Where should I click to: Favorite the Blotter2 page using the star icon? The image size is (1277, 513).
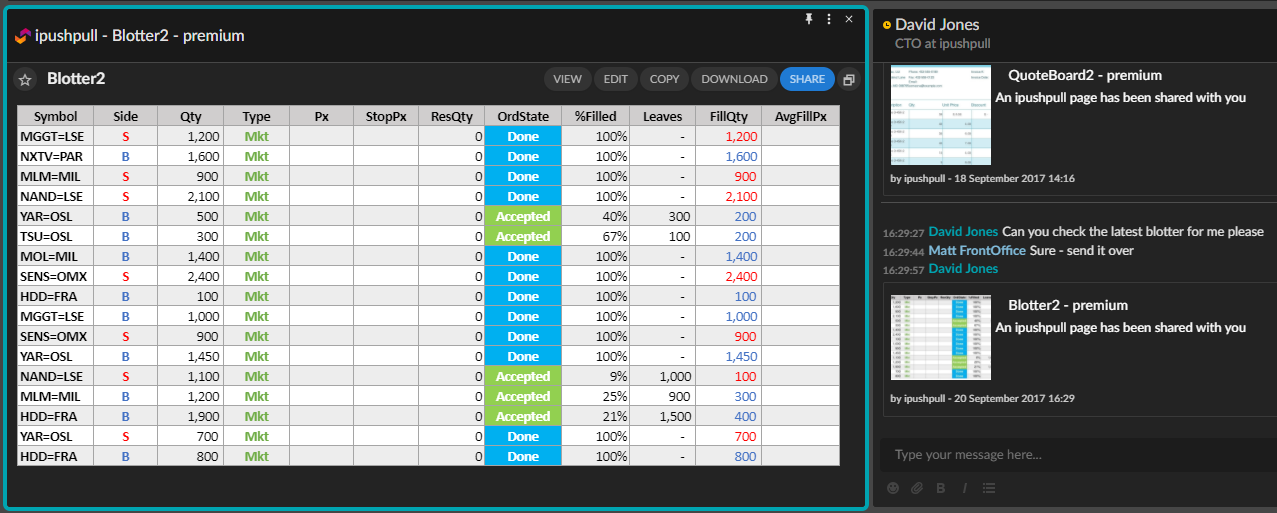(x=26, y=80)
